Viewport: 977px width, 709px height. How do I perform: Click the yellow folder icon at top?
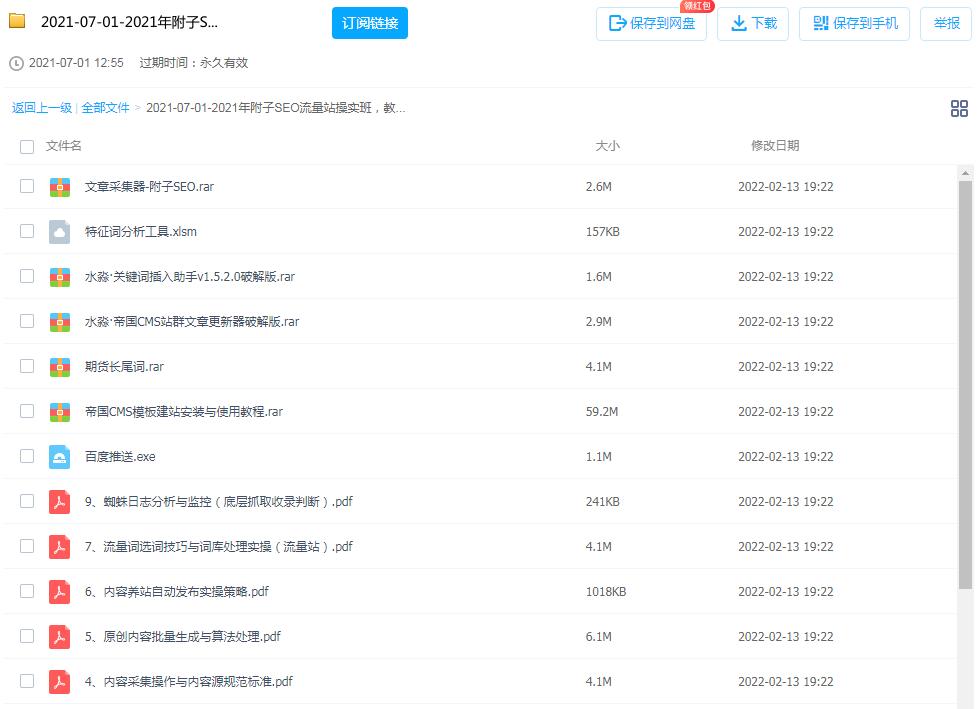[x=17, y=21]
